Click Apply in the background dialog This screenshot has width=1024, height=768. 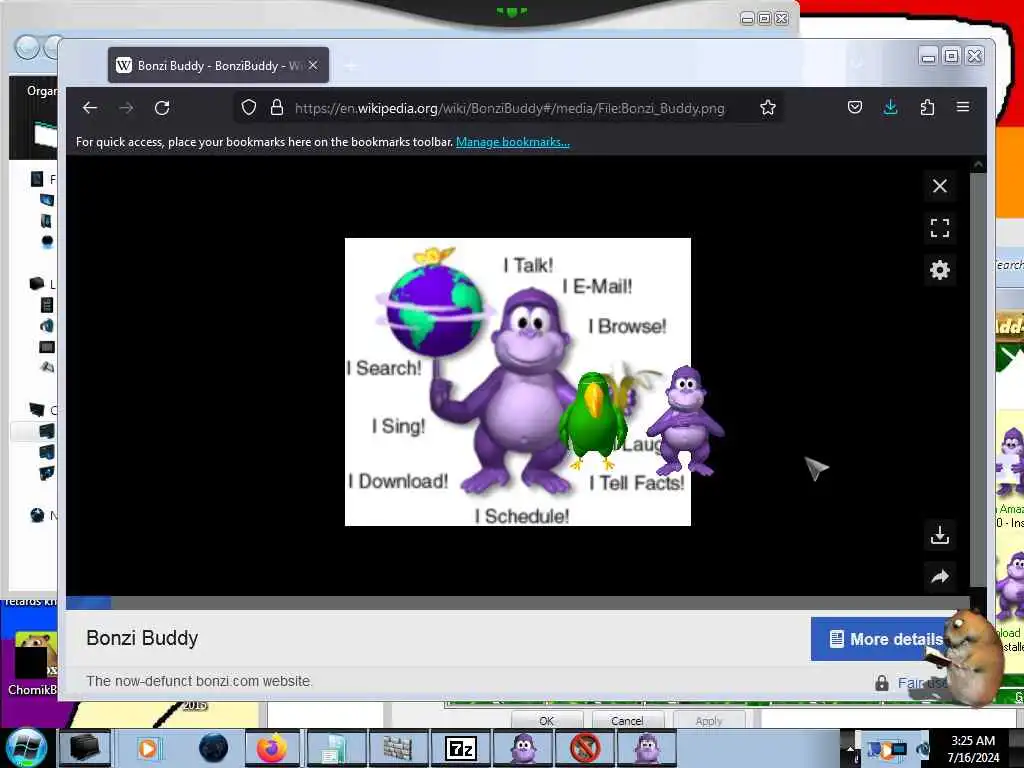[x=709, y=720]
